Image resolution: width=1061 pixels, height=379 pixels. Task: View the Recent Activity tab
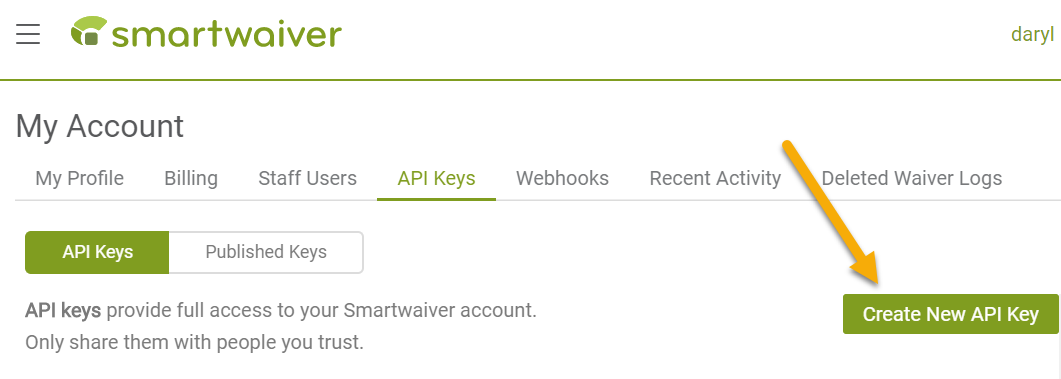coord(715,179)
